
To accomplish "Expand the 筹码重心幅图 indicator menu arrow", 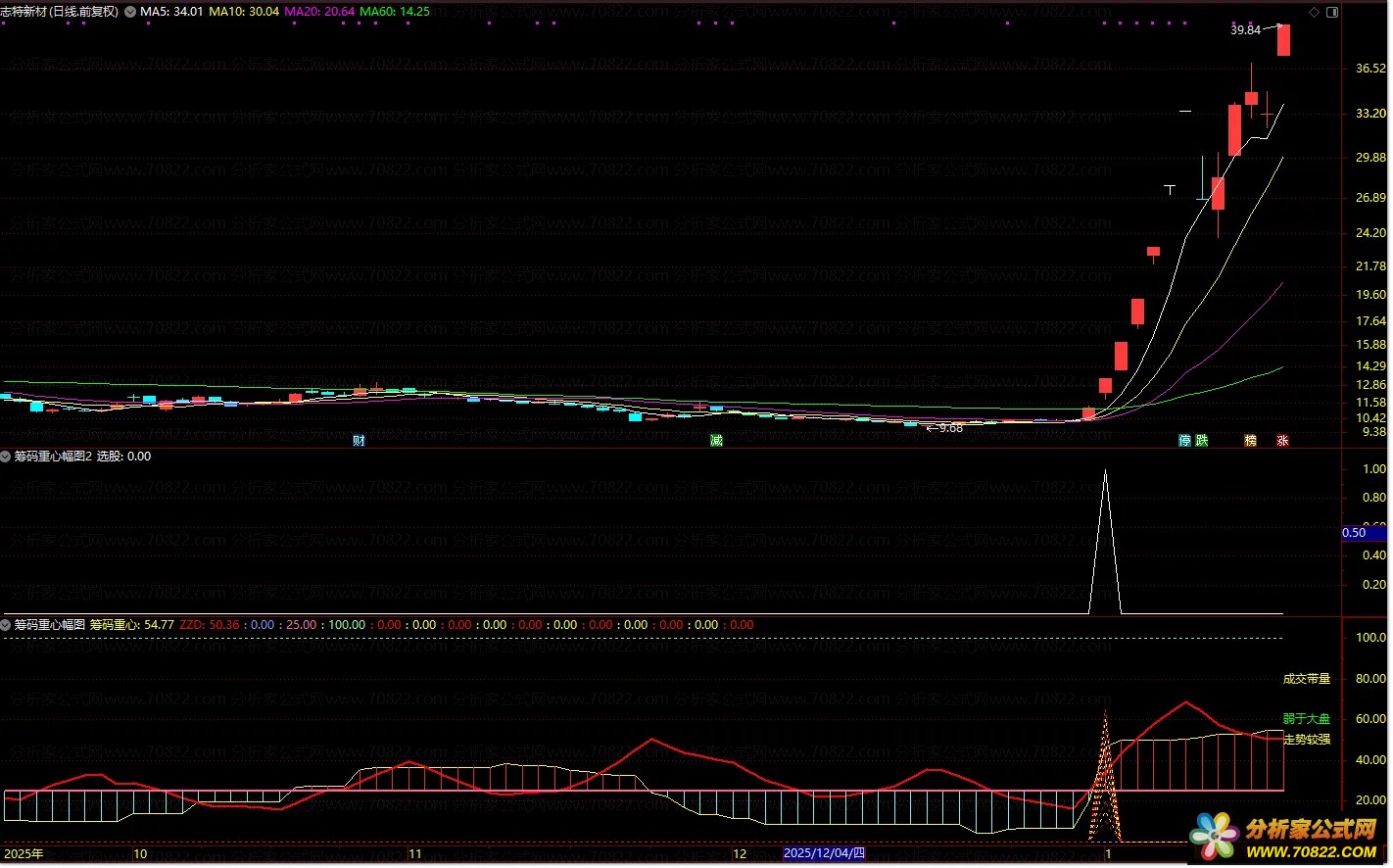I will 6,625.
